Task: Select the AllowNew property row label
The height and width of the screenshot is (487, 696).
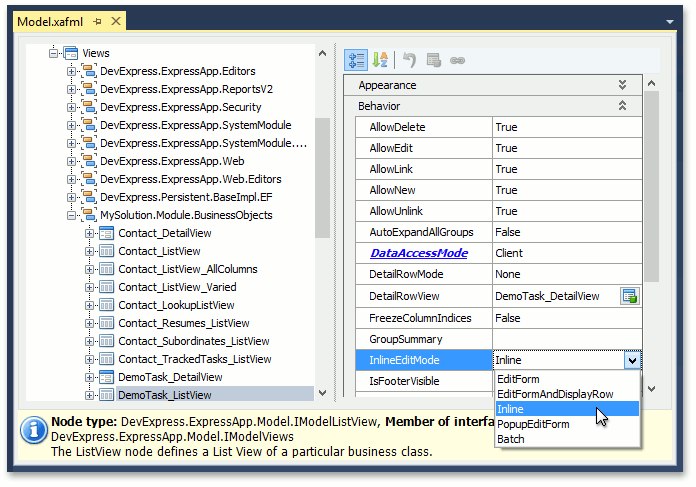Action: (x=392, y=190)
